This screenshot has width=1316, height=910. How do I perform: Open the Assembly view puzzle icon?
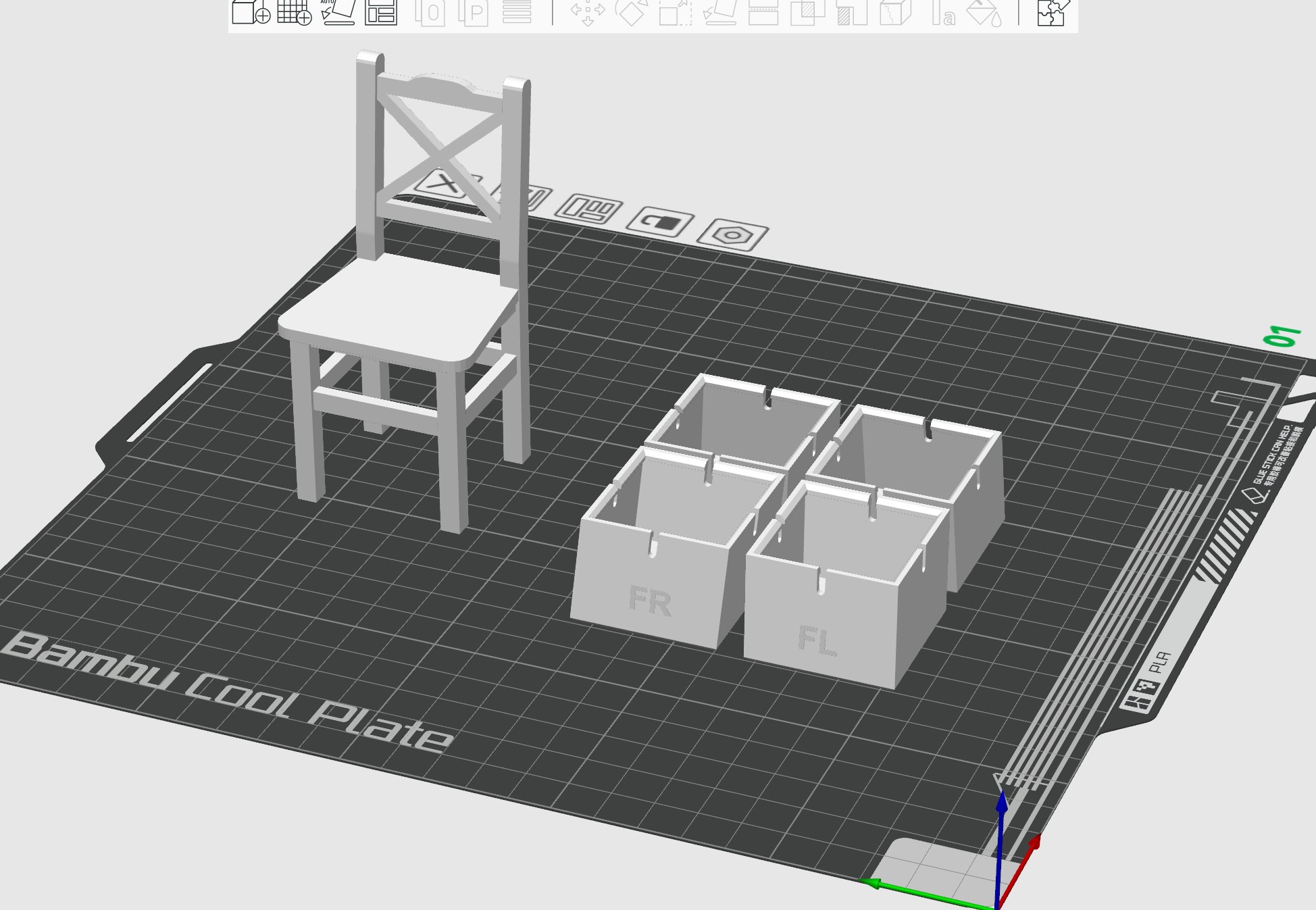(x=1053, y=12)
